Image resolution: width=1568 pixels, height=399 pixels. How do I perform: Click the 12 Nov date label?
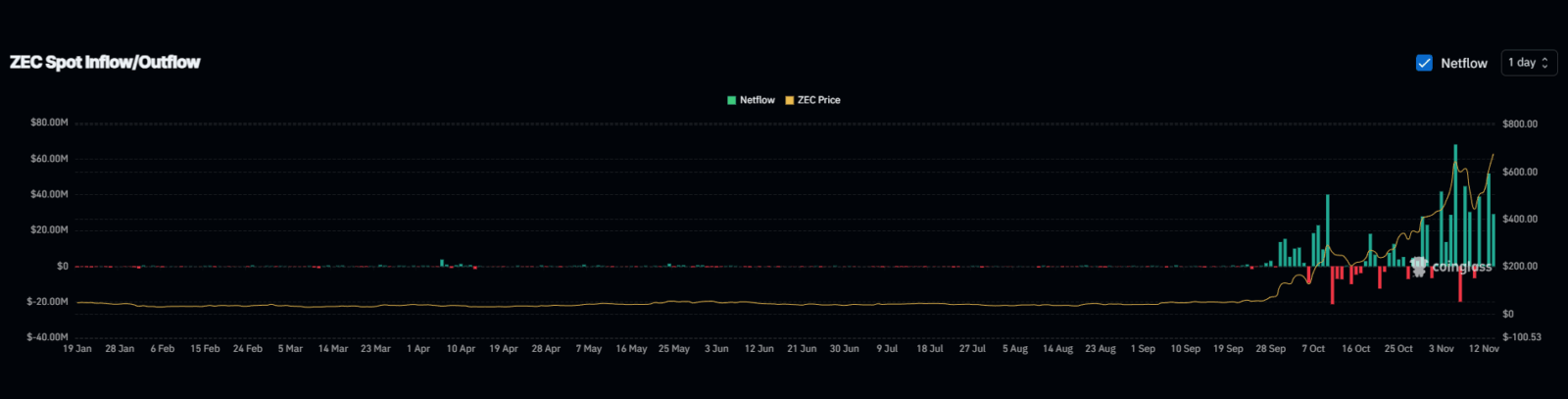pyautogui.click(x=1484, y=349)
